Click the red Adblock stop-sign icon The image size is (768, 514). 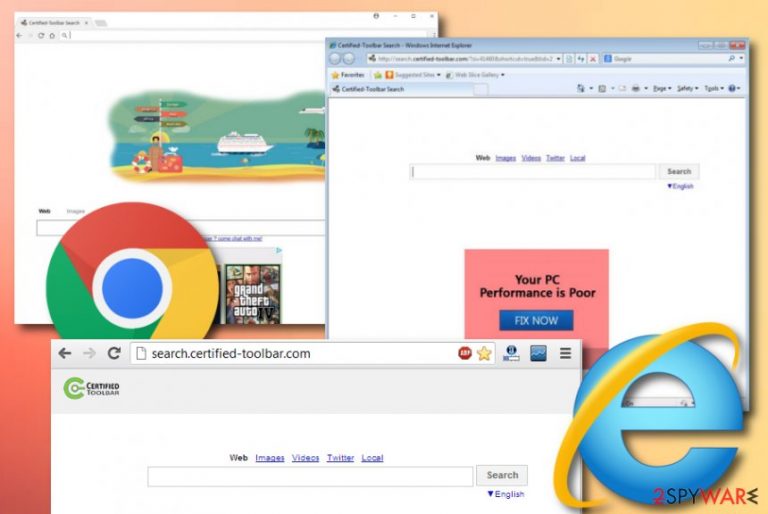[x=465, y=353]
